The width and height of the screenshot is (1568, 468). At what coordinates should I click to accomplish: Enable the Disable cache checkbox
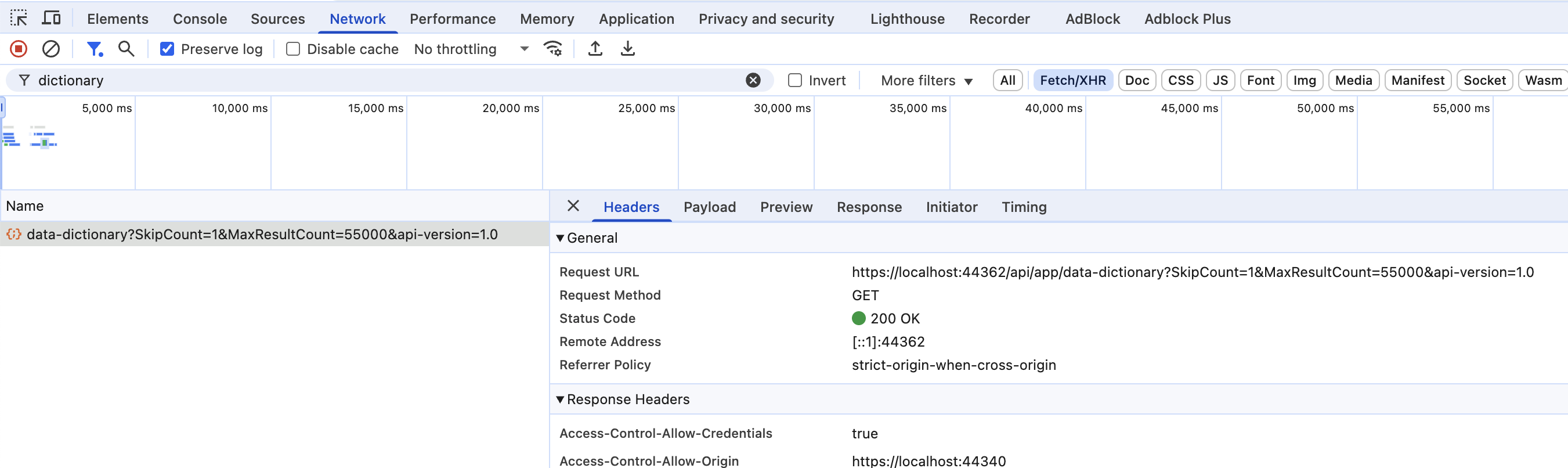tap(293, 49)
